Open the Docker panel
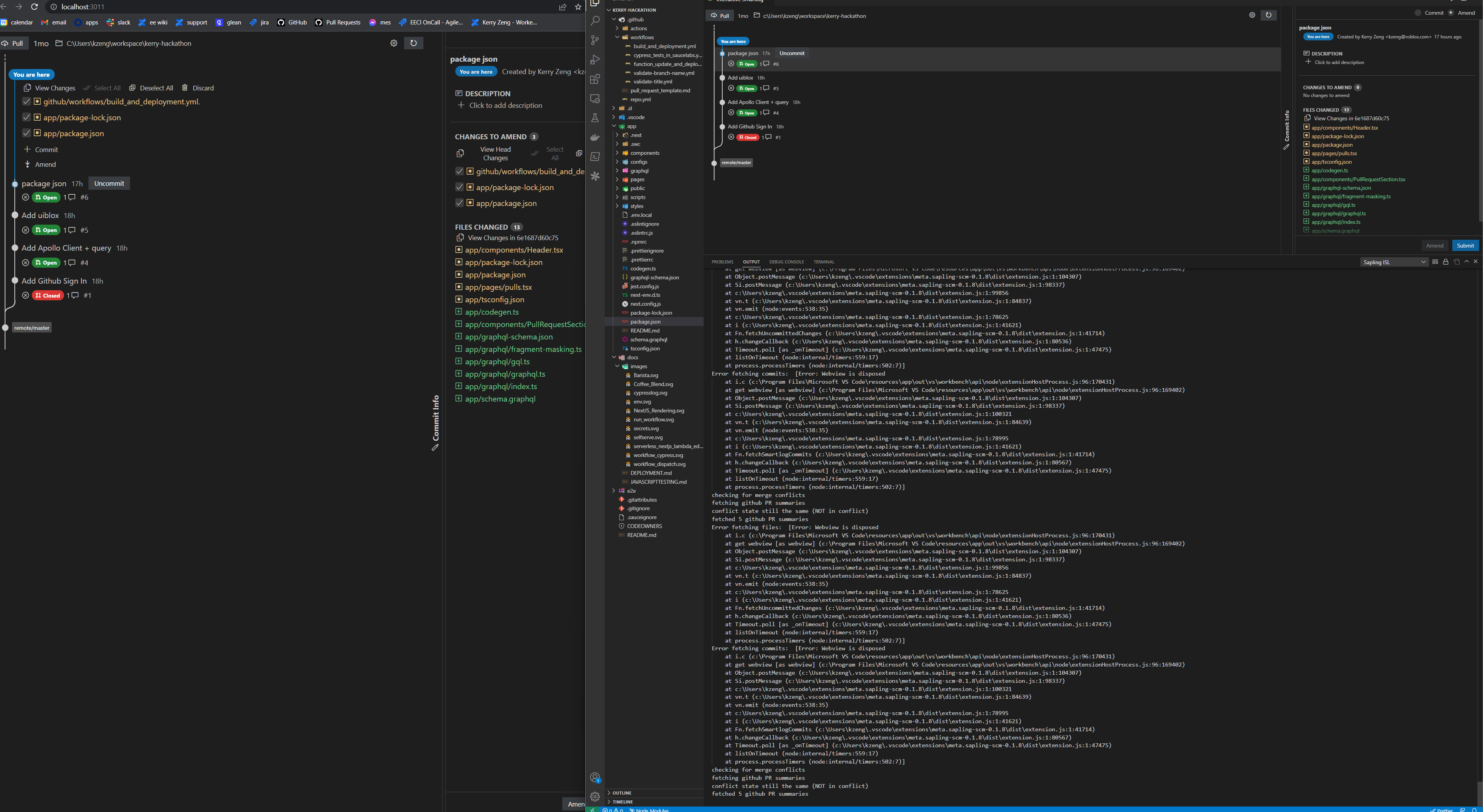 coord(595,137)
